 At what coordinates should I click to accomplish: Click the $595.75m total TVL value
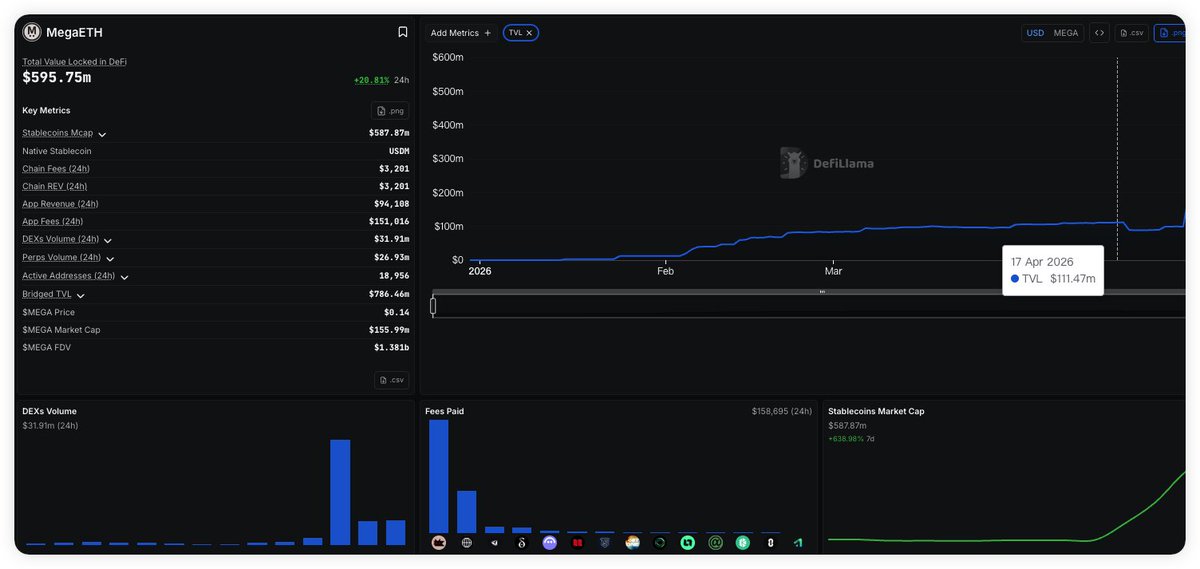(56, 78)
